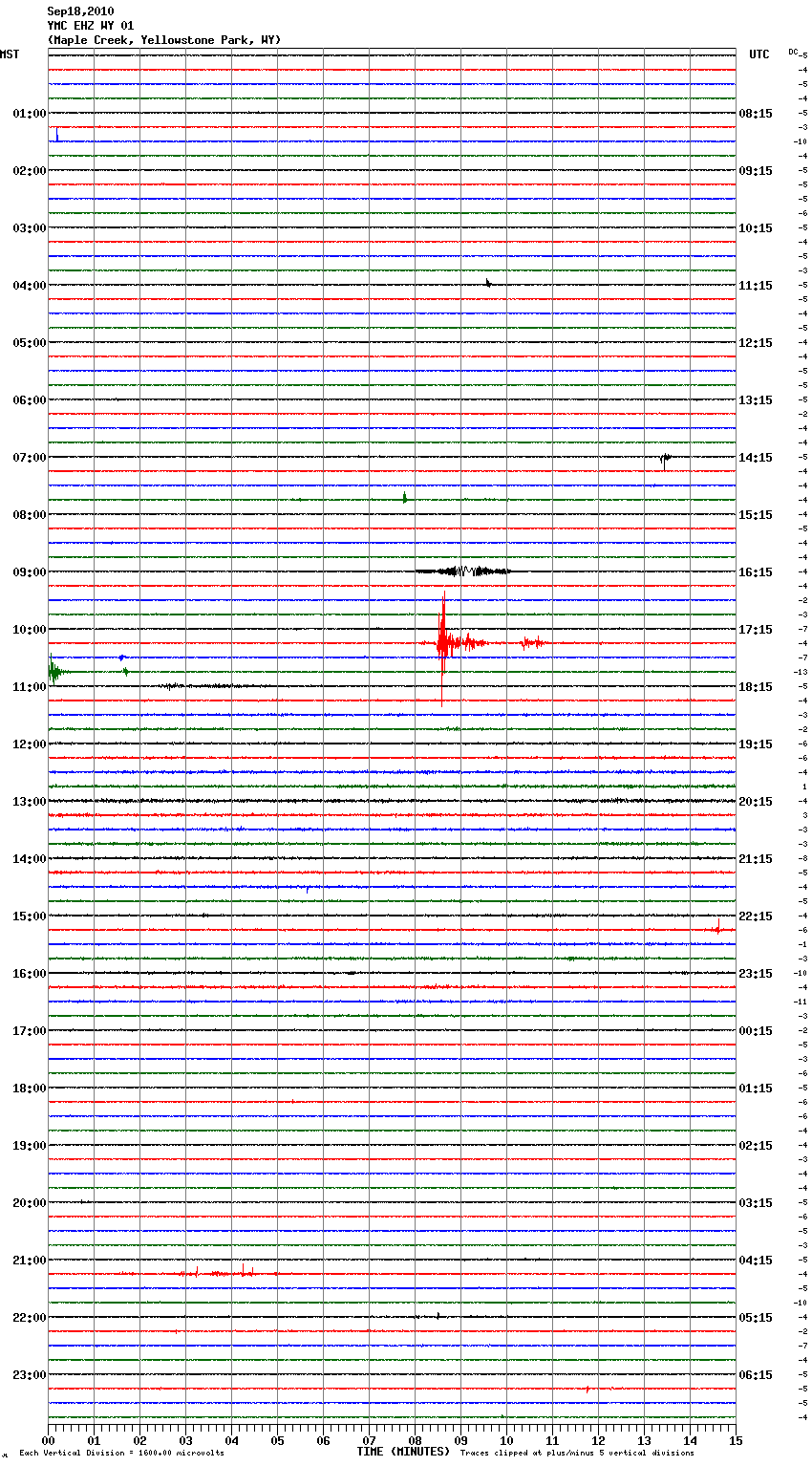Viewport: 812px width, 1466px height.
Task: Select the 04:00 MST time label
Action: point(30,286)
